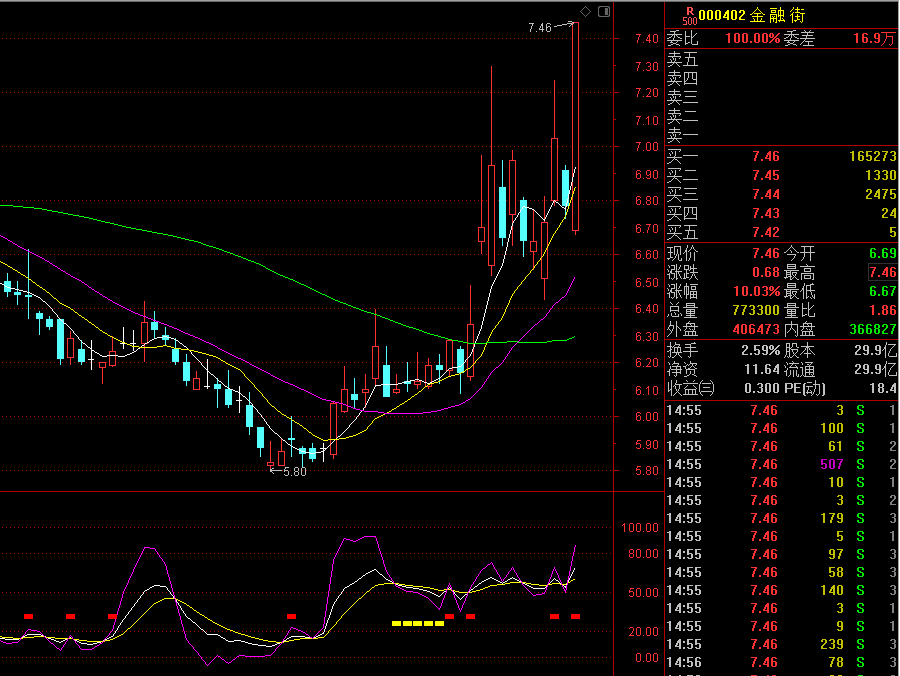
Task: Click the rightmost red signal marker in indicator
Action: (575, 616)
